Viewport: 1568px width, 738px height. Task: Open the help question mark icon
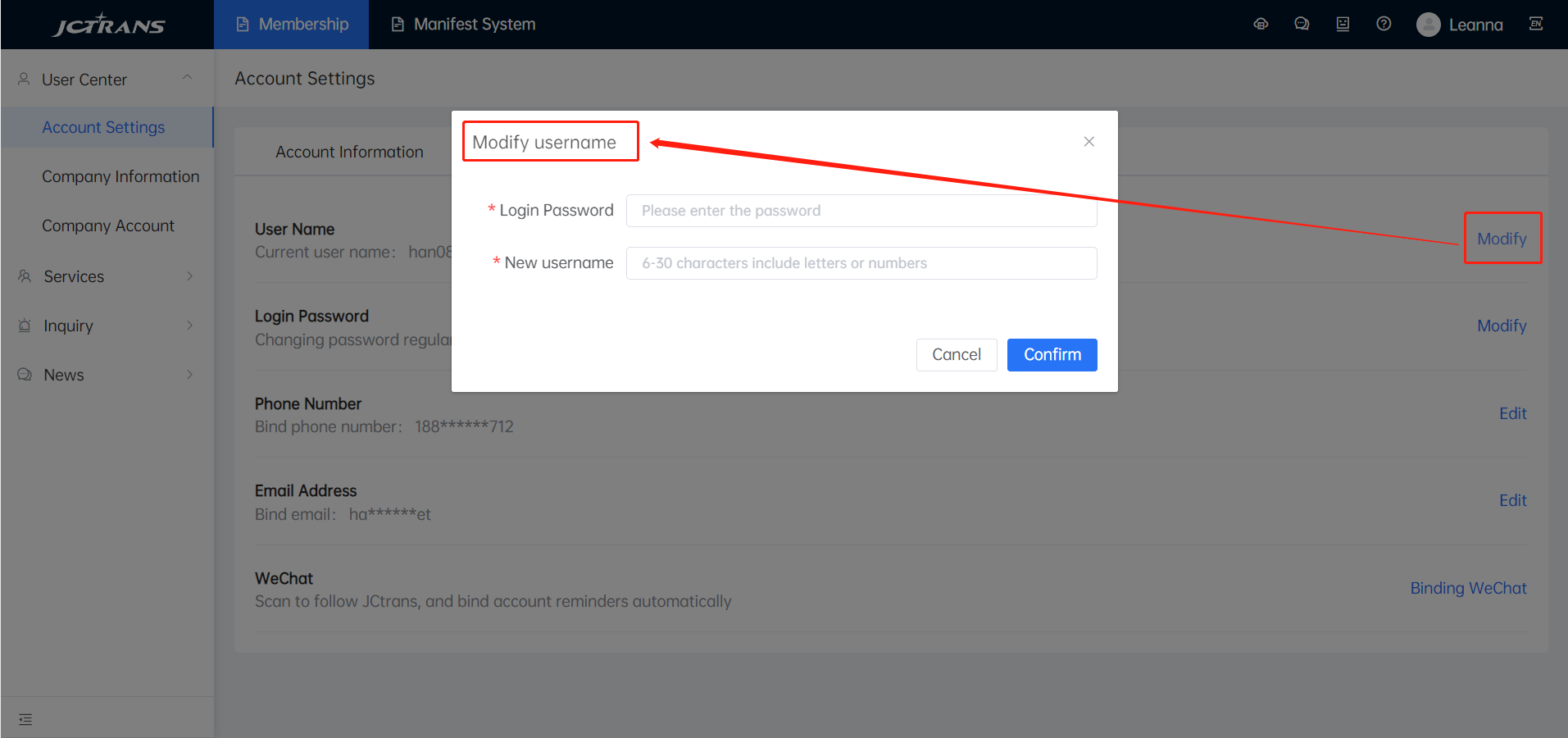tap(1384, 25)
